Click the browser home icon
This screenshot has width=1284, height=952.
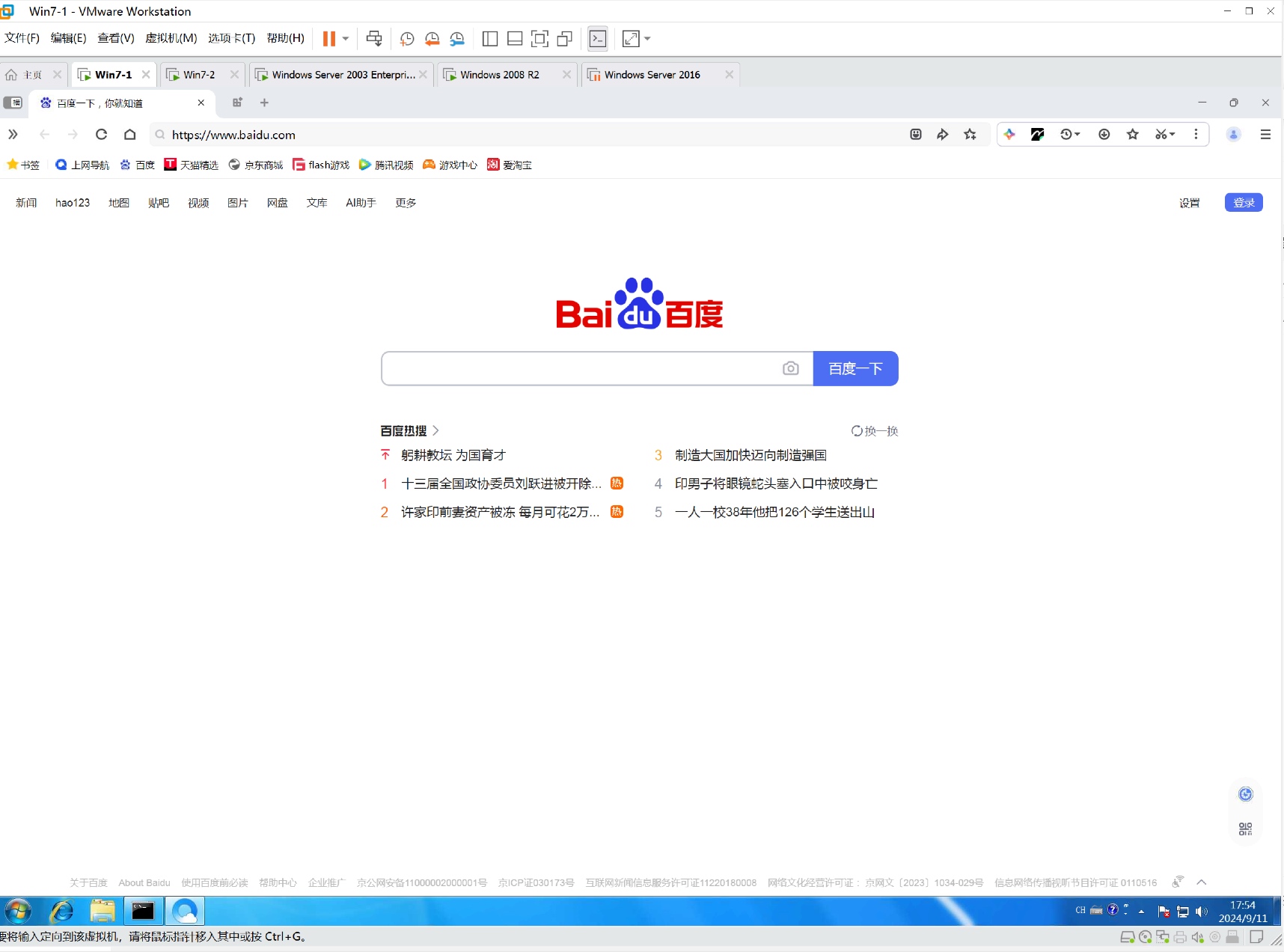click(130, 135)
